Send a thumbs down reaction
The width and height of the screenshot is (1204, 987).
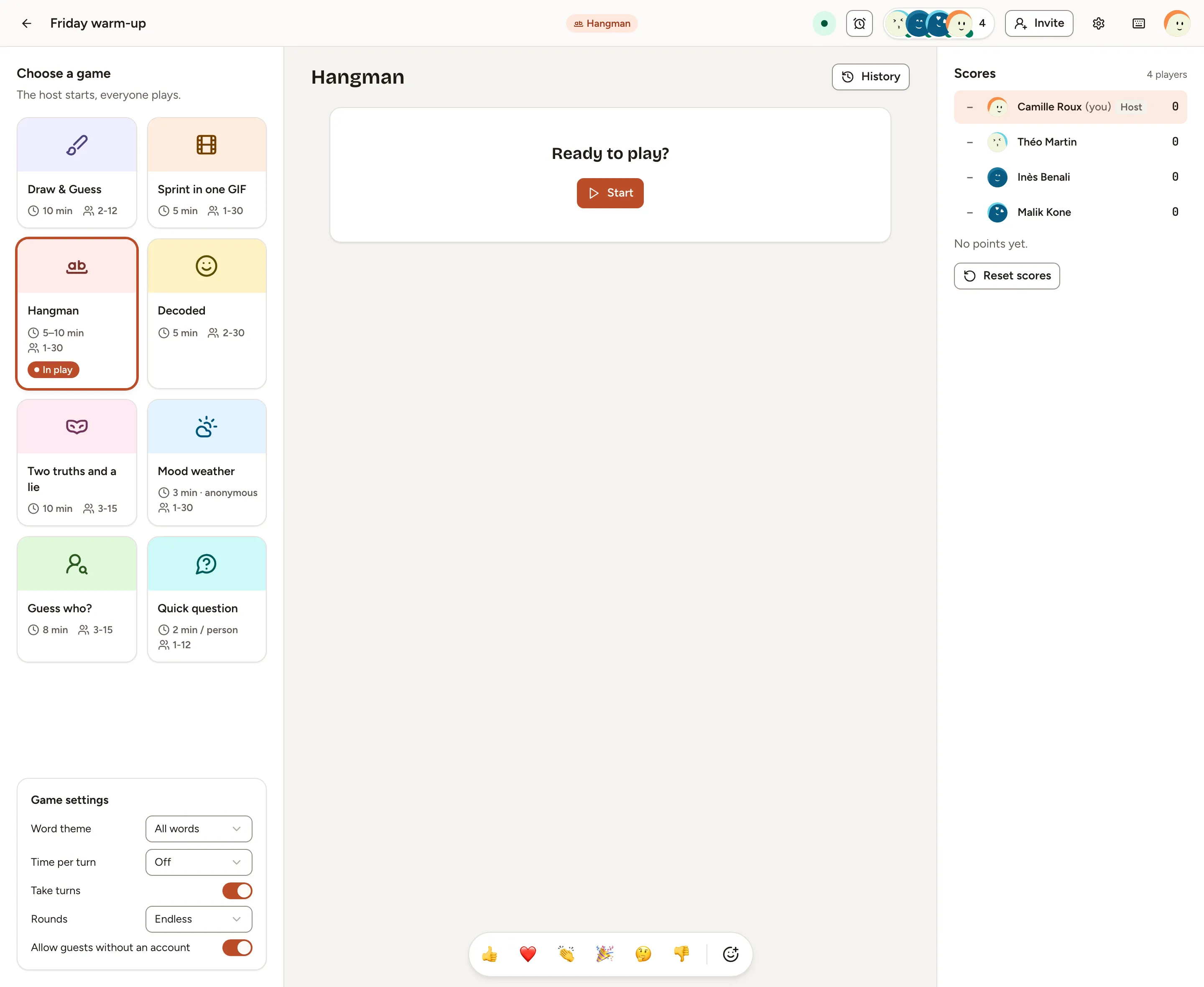[681, 954]
